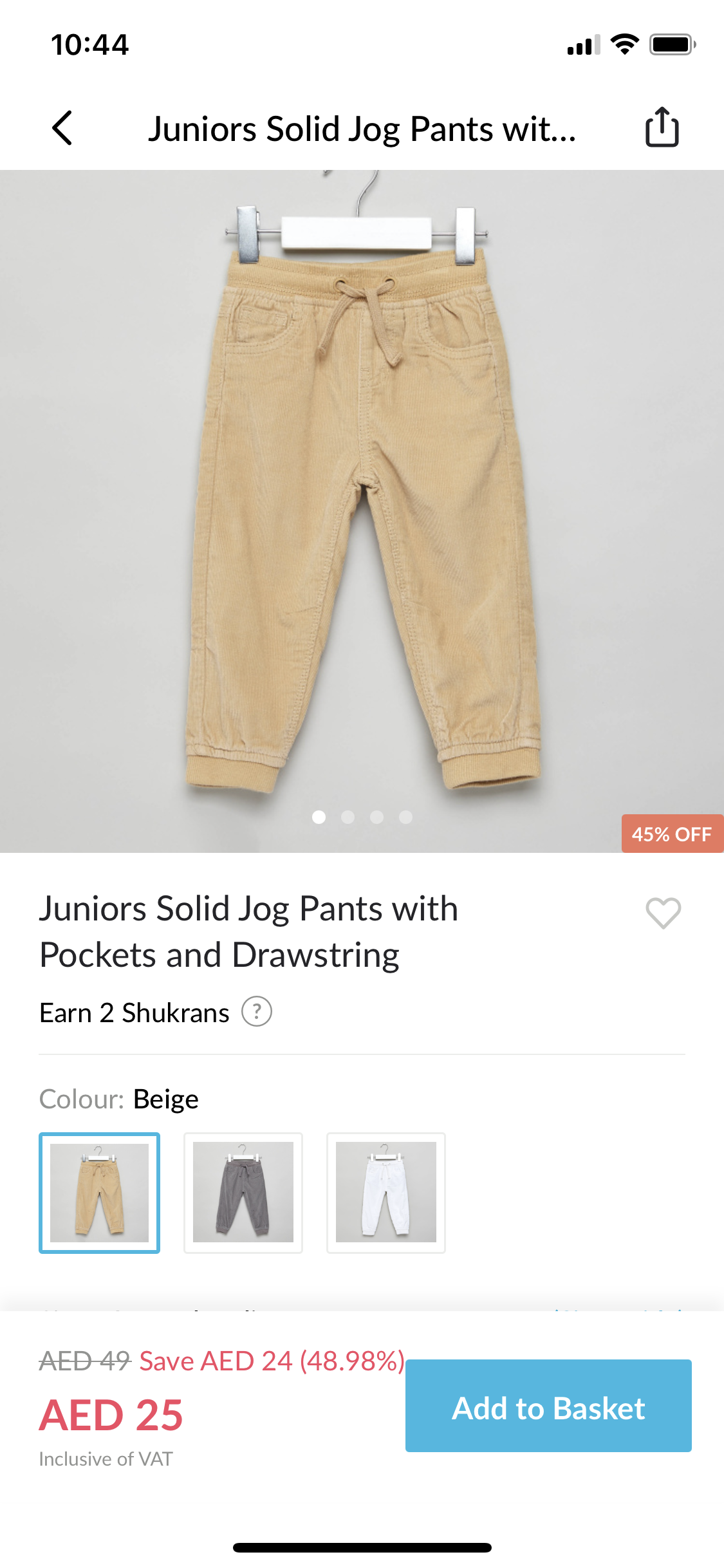The image size is (724, 1568).
Task: Select the grey pants colour swatch
Action: coord(243,1193)
